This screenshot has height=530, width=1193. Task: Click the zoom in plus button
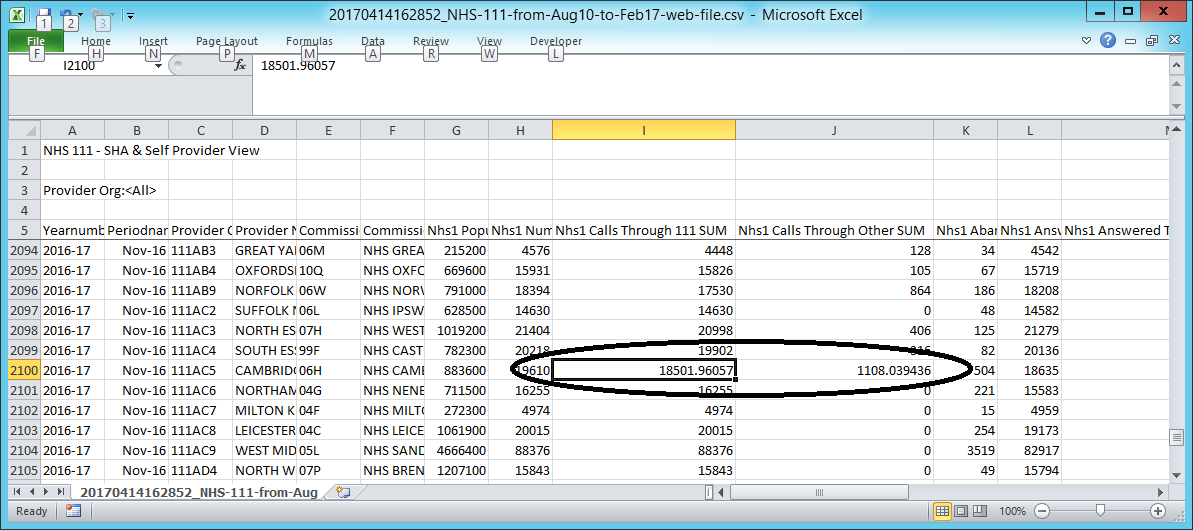1158,511
